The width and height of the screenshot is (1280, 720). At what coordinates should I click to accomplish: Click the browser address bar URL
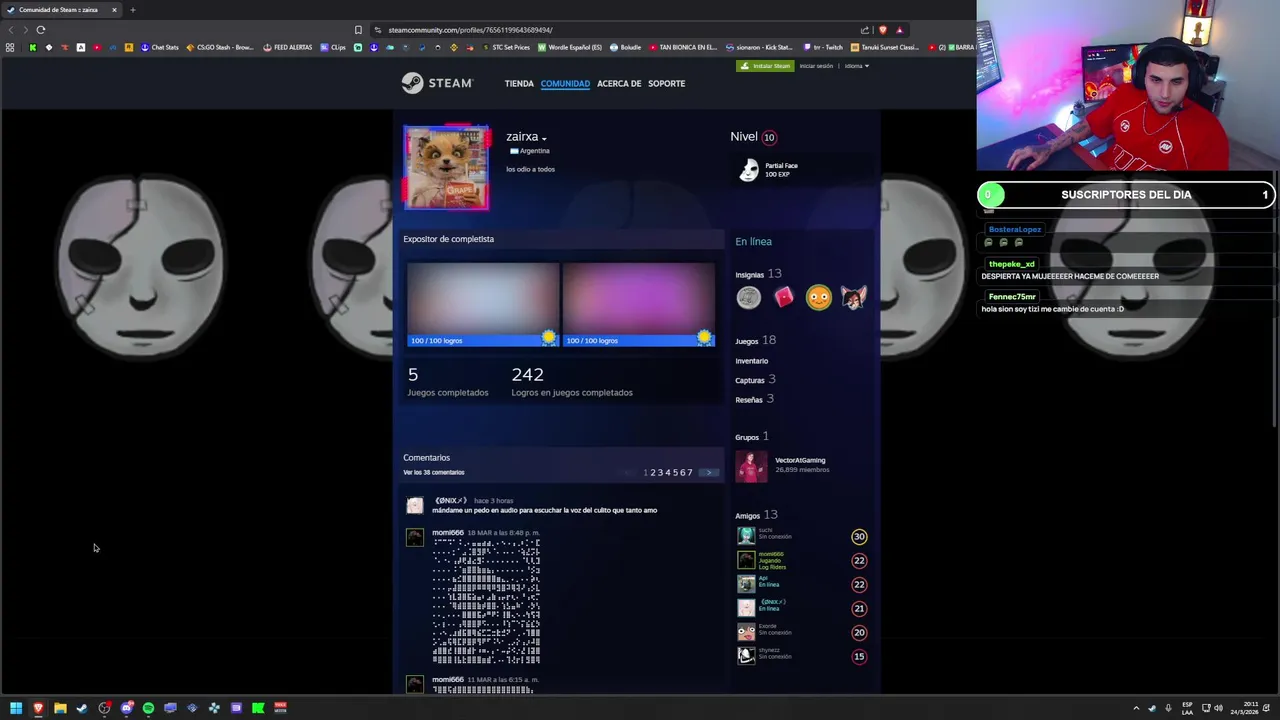470,30
